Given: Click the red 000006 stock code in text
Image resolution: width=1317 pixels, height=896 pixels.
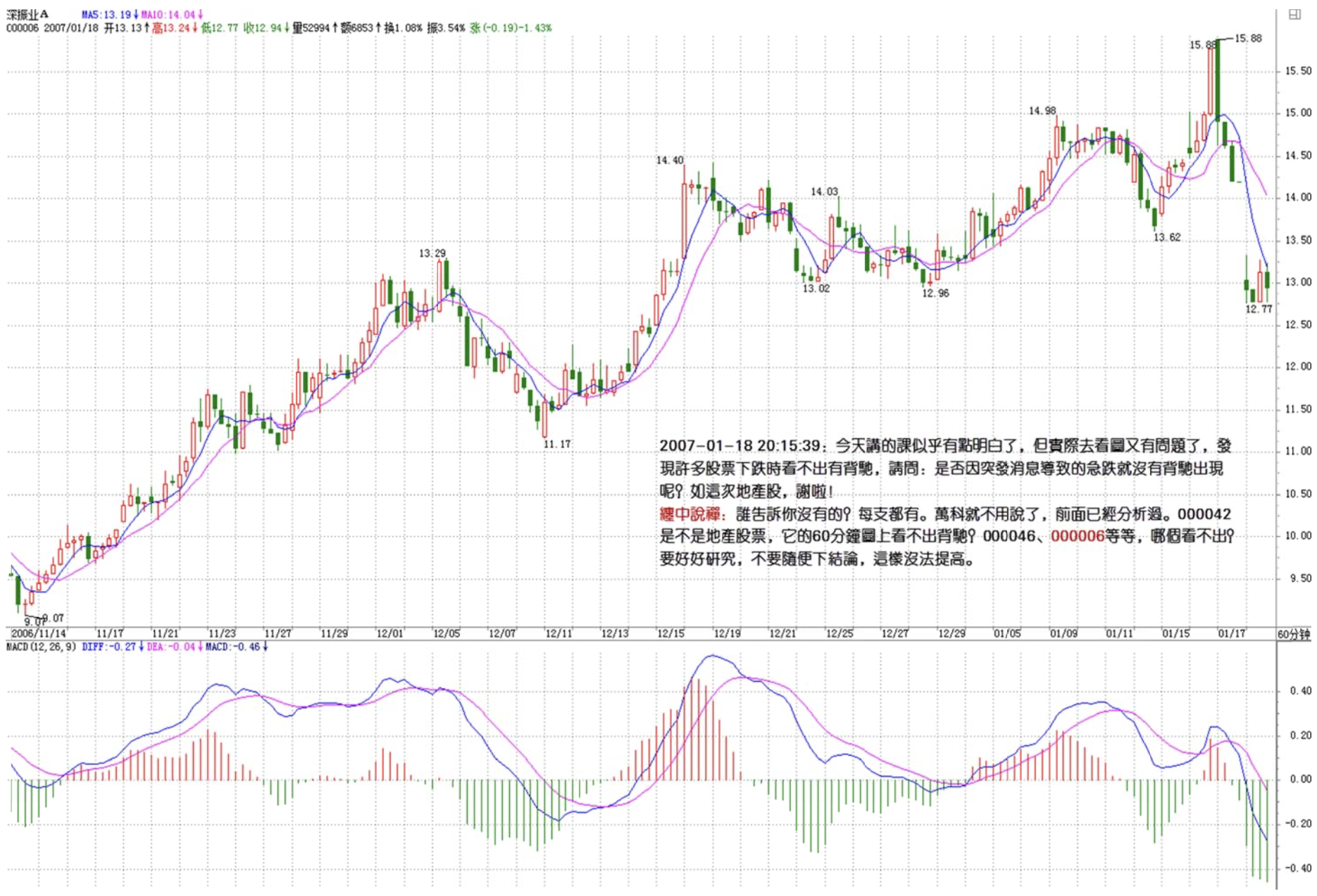Looking at the screenshot, I should pyautogui.click(x=1077, y=536).
